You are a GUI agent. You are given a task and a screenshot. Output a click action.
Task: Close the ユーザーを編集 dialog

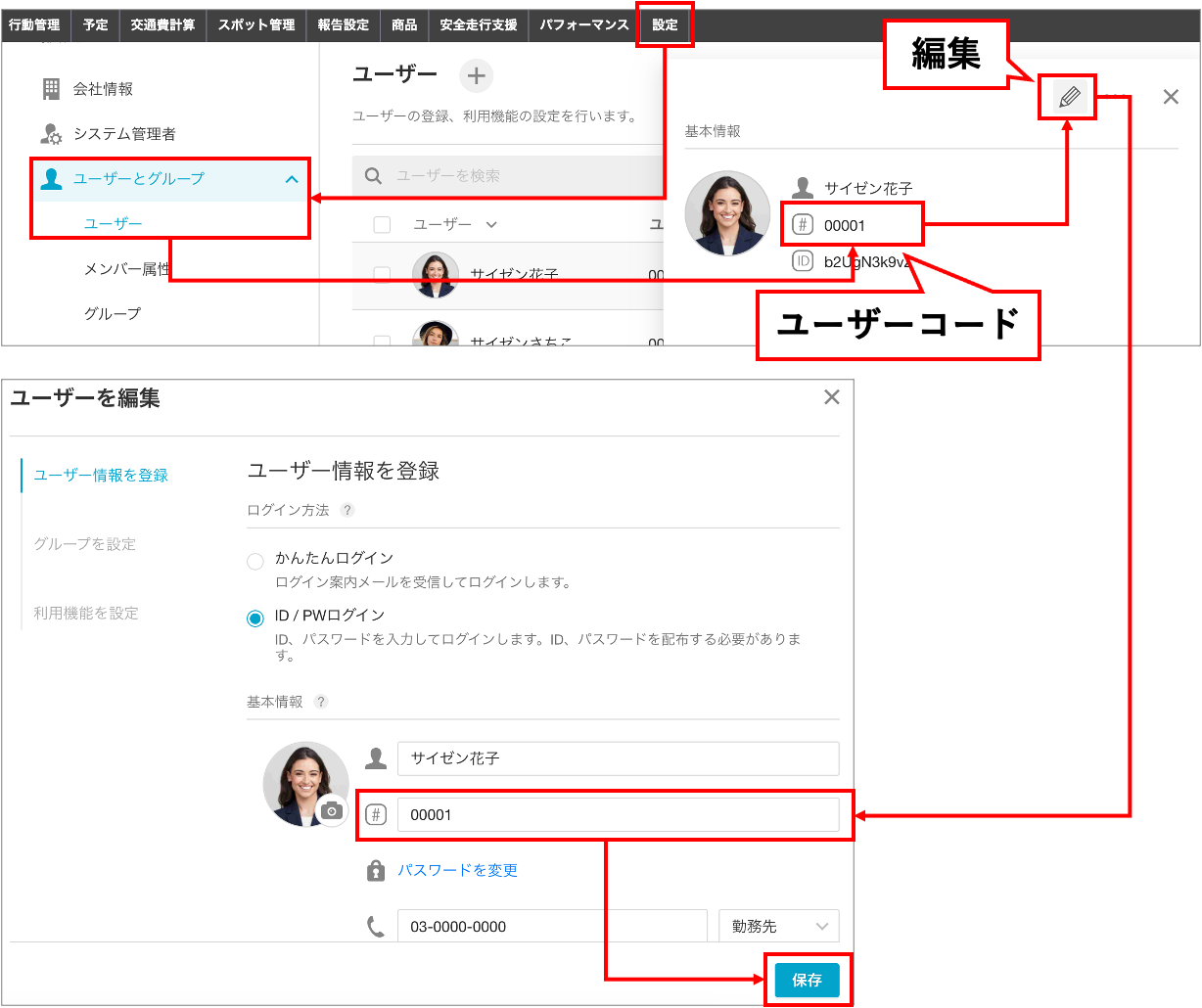point(832,397)
